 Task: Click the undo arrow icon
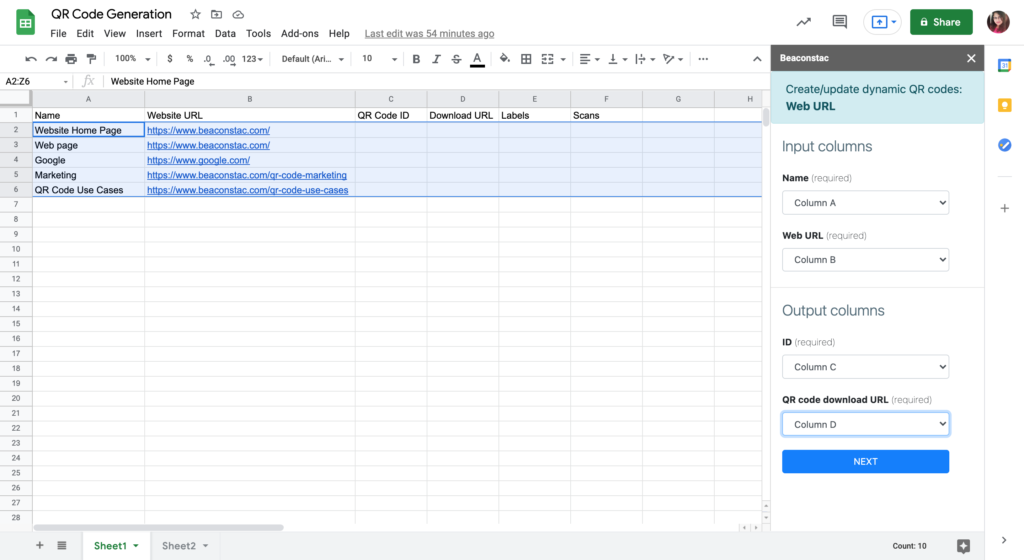pos(31,59)
